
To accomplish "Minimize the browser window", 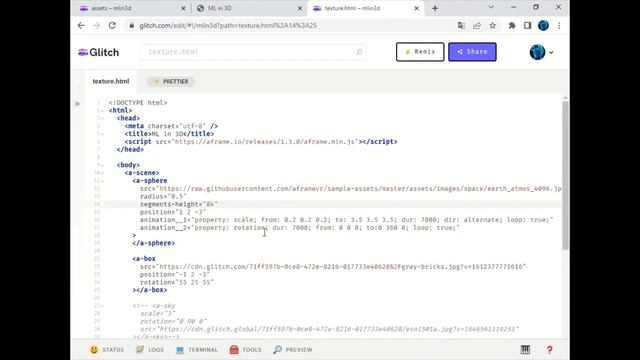I will [513, 7].
